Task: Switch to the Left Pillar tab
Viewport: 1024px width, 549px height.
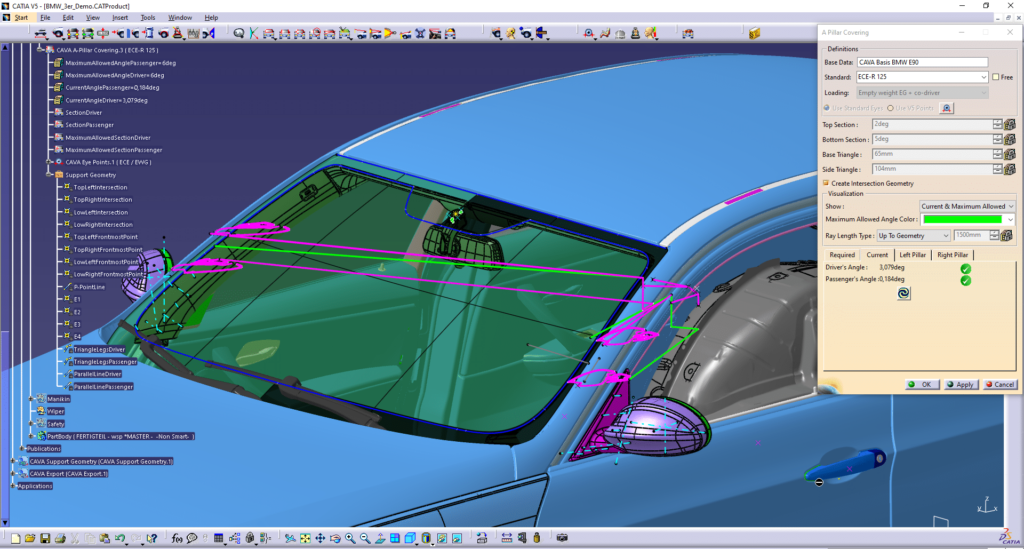Action: [912, 255]
